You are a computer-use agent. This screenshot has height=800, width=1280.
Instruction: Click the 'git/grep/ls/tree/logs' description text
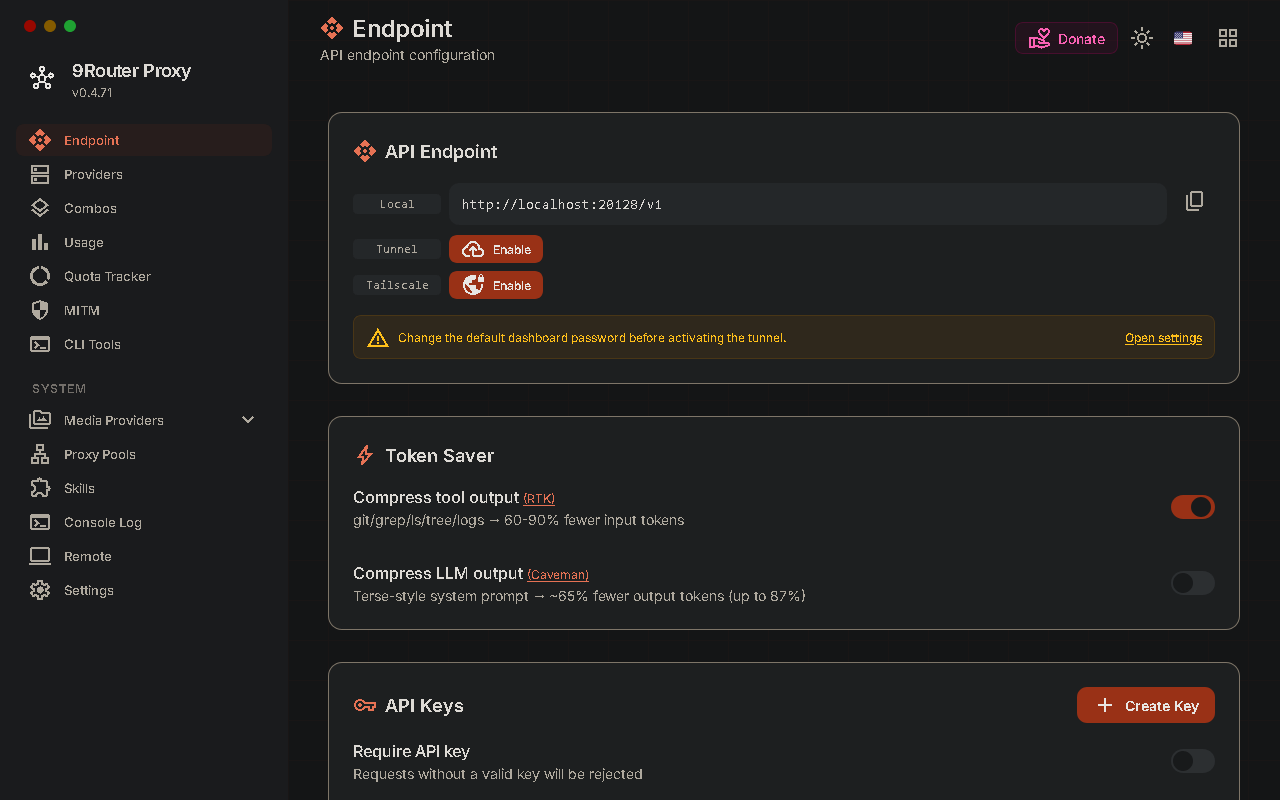(519, 520)
